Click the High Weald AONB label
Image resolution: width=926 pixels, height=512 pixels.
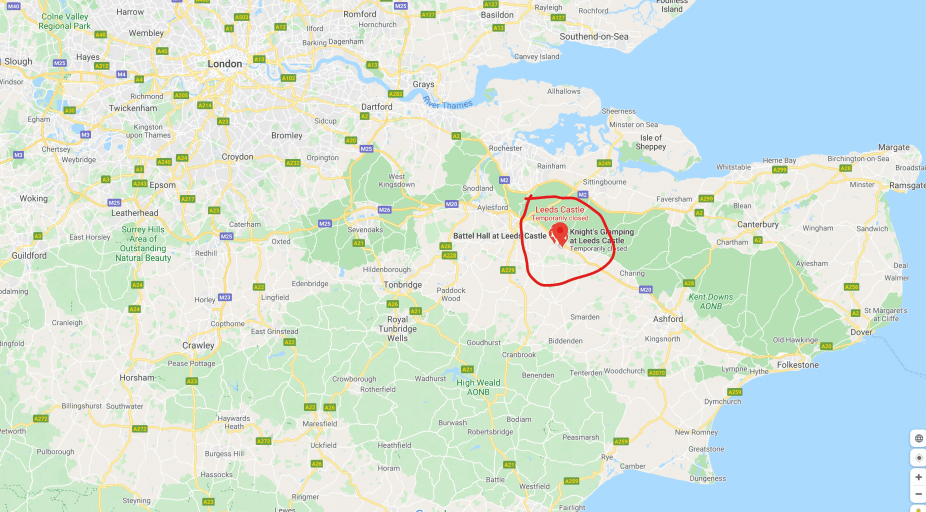click(x=478, y=387)
